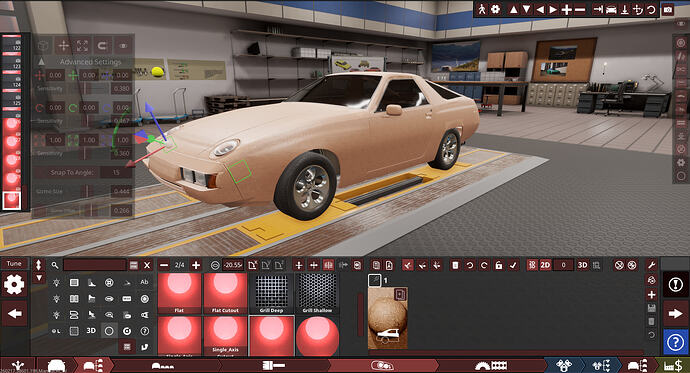690x373 pixels.
Task: Open the factory dollar stage tab
Action: [673, 365]
